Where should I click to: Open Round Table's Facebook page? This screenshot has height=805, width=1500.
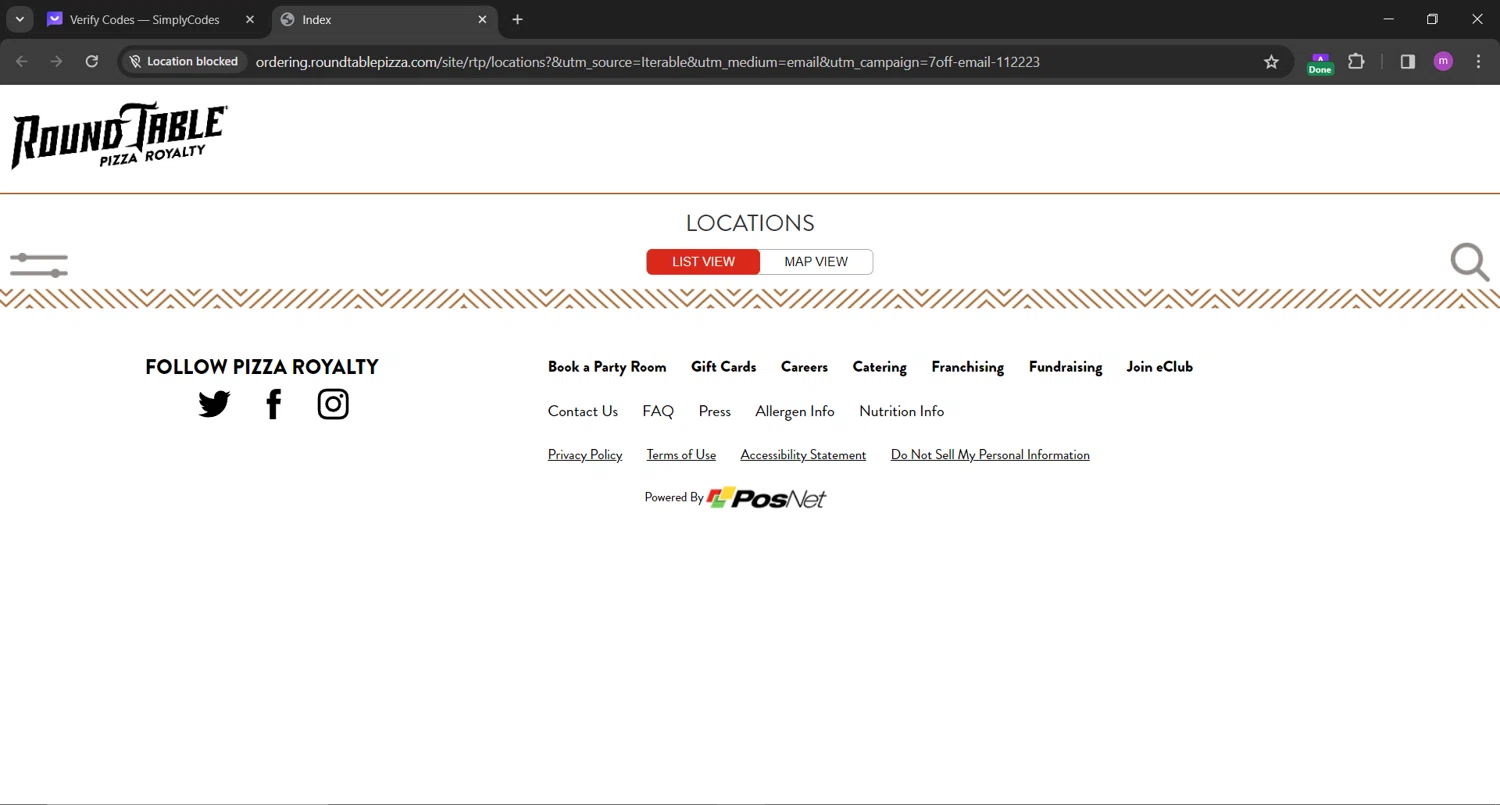click(x=274, y=404)
